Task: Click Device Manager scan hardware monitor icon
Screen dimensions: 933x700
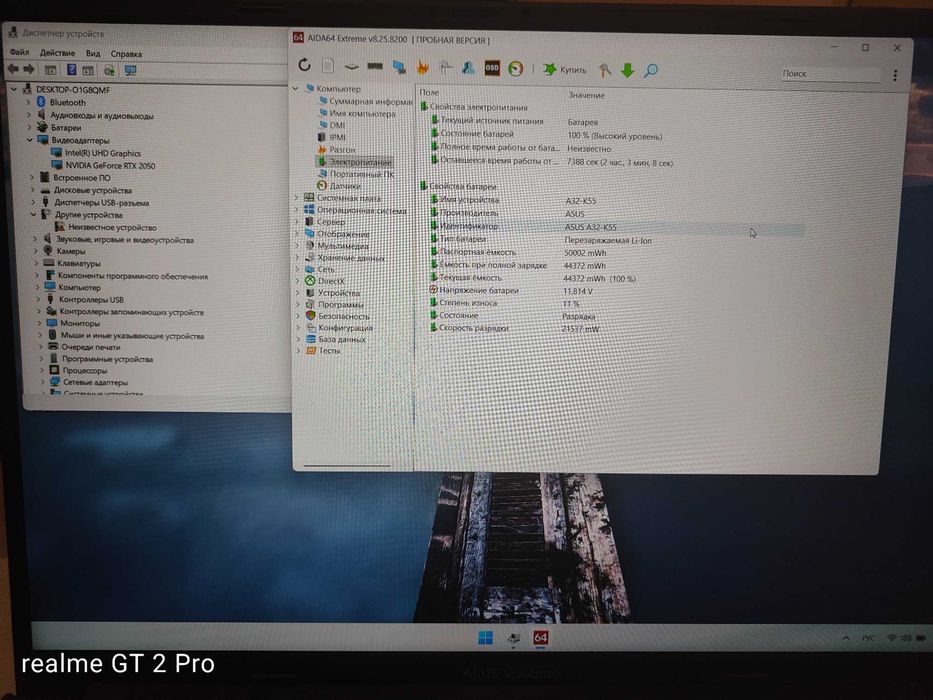Action: pos(131,70)
